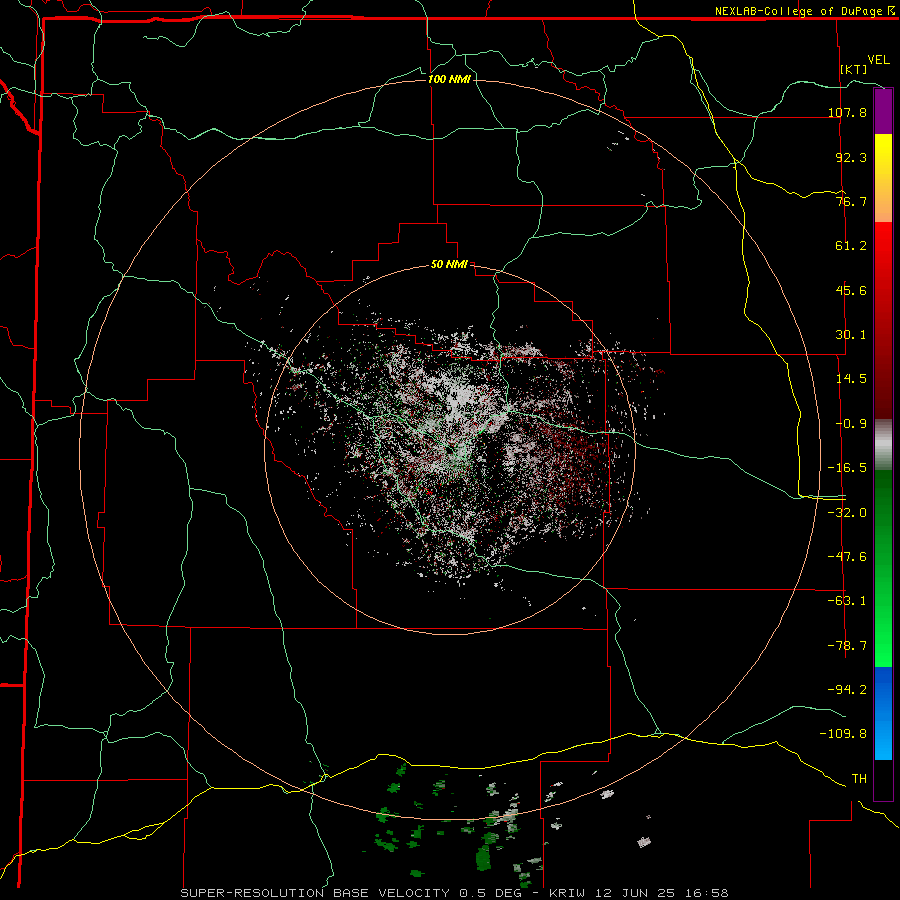Viewport: 900px width, 900px height.
Task: Select the -63.1 value on velocity scale
Action: (847, 601)
